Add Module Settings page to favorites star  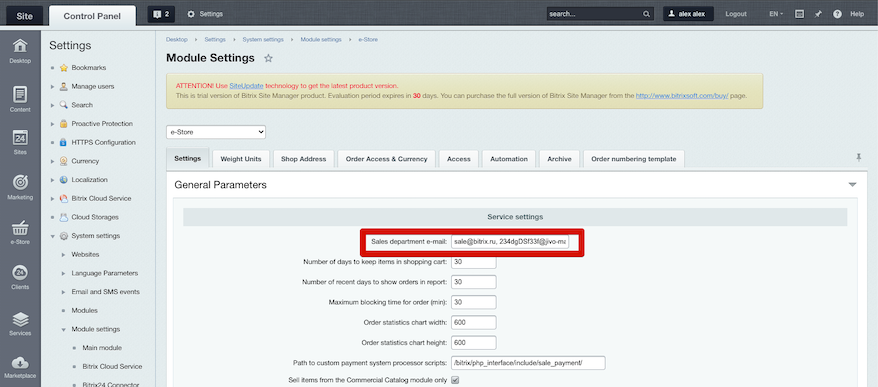coord(268,58)
